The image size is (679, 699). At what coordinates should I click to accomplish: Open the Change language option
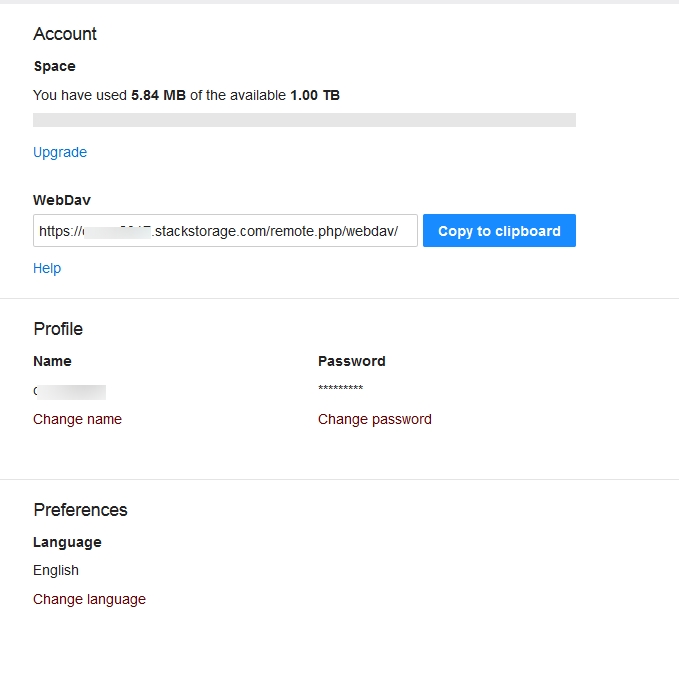tap(89, 599)
